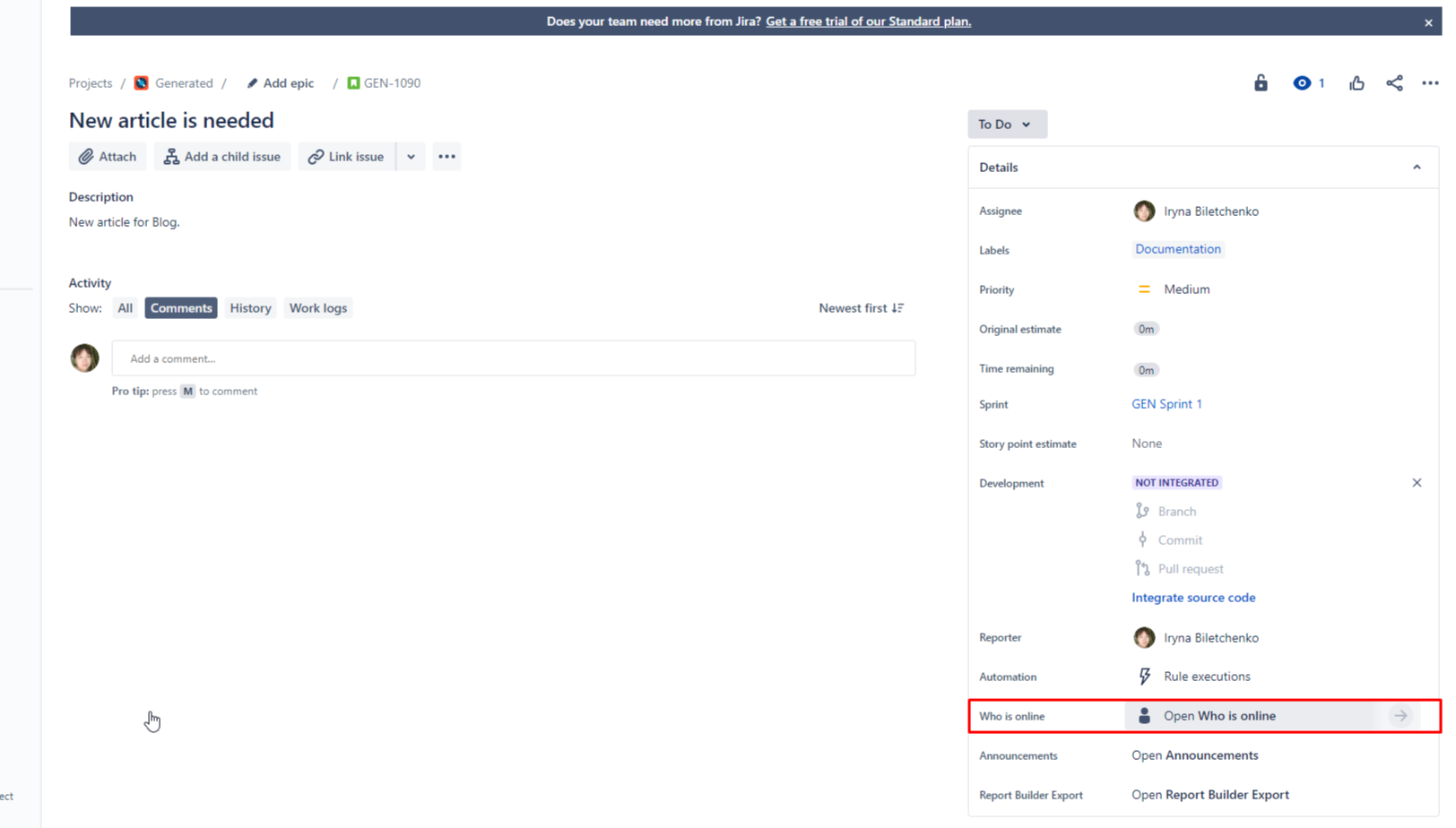Click the Automation lightning bolt icon
Screen dimensions: 1456x828
click(x=1144, y=677)
